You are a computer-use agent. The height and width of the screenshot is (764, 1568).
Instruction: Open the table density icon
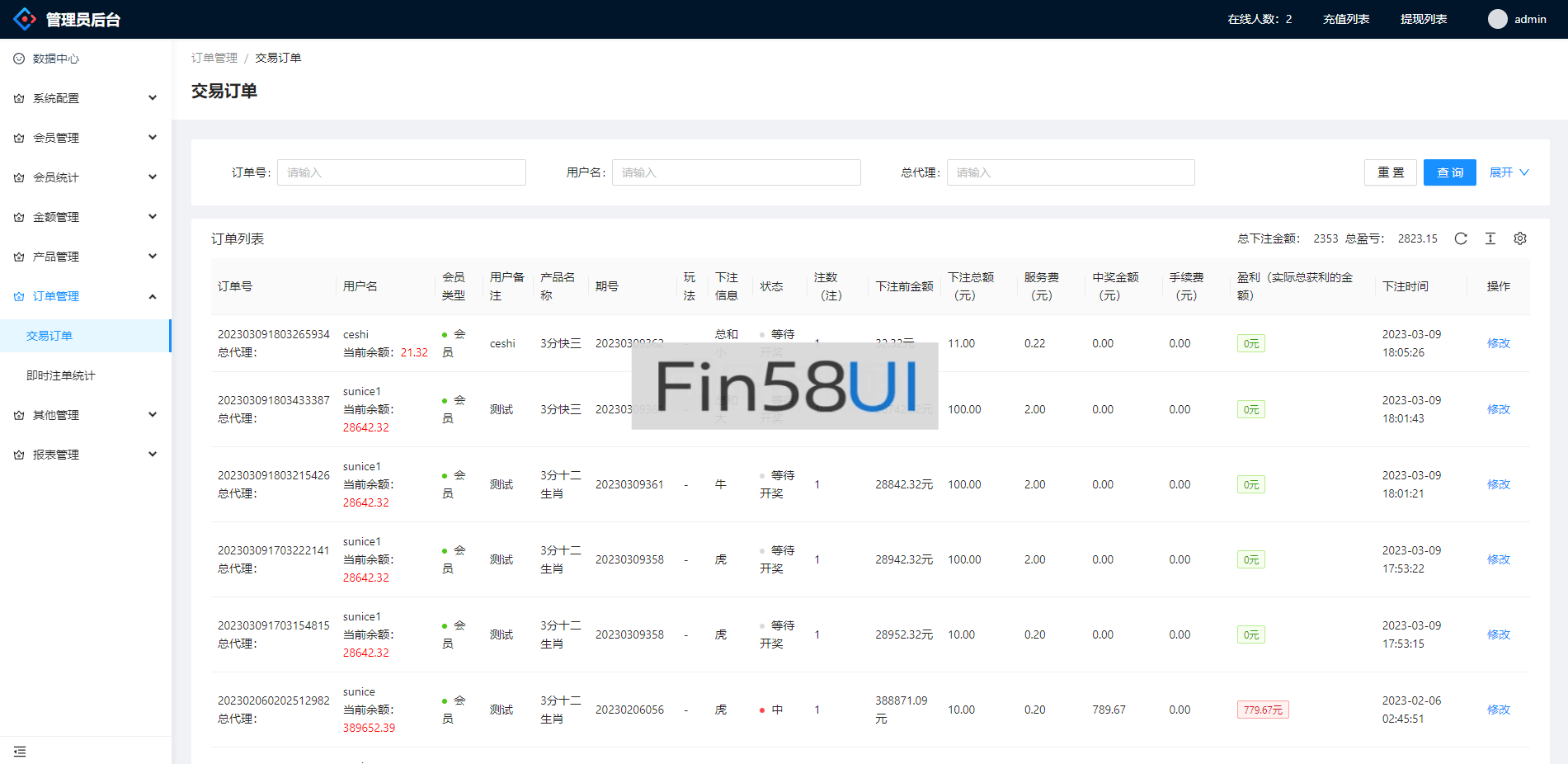pyautogui.click(x=1490, y=238)
